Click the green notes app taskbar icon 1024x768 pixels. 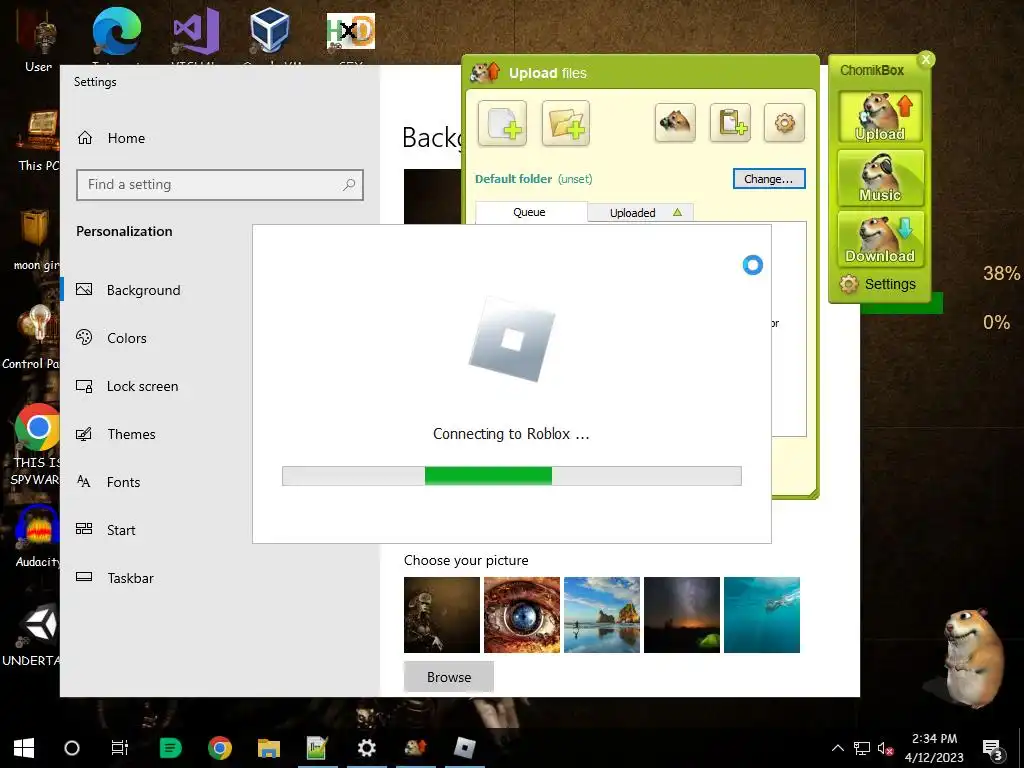(x=170, y=748)
